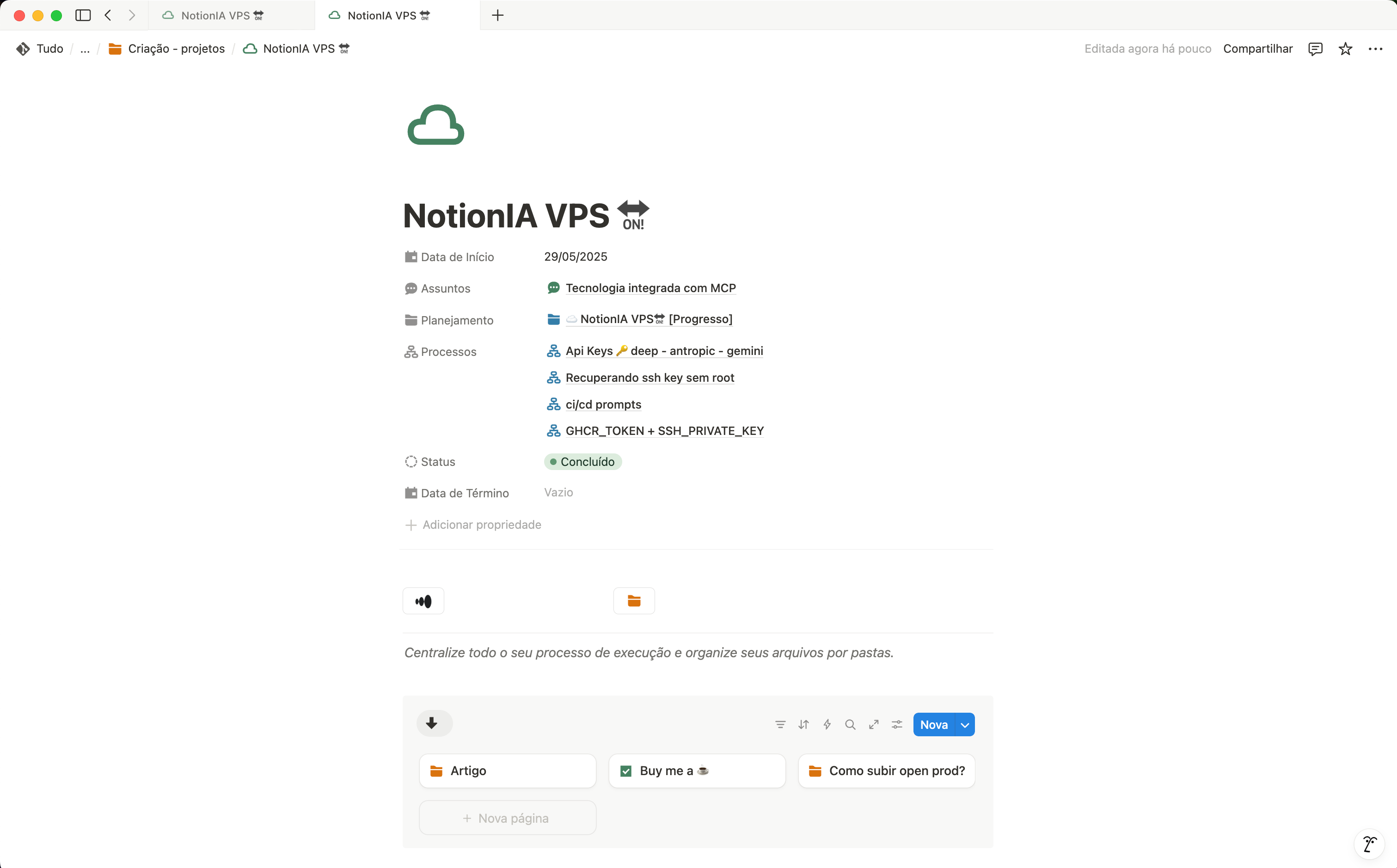1397x868 pixels.
Task: Click the Recuperando ssh key hierarchy icon
Action: click(553, 378)
